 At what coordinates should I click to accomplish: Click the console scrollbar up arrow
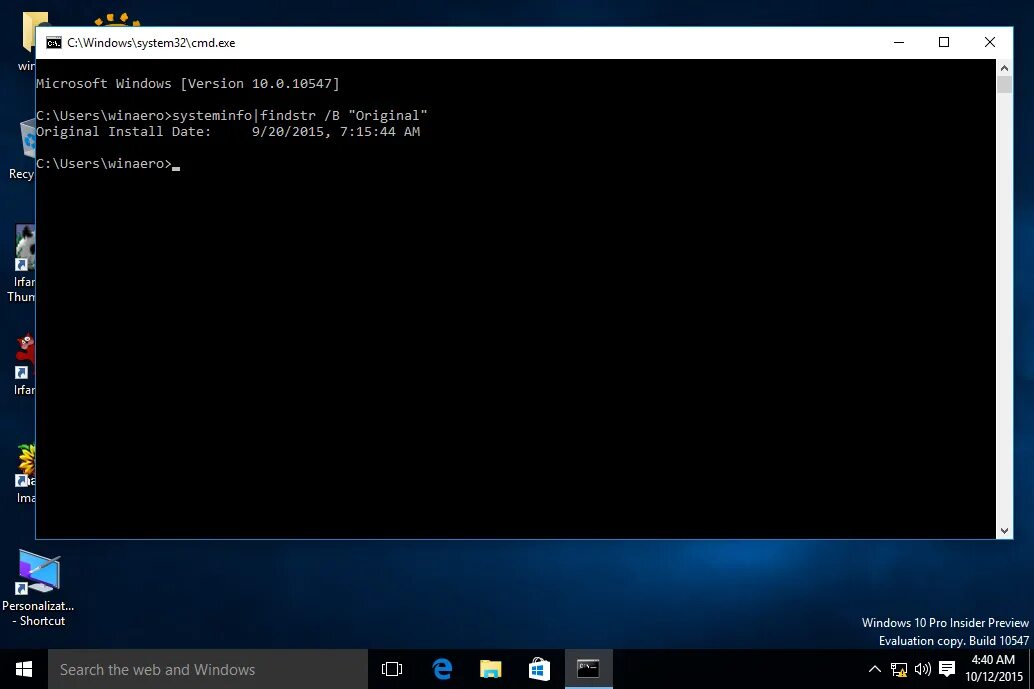[x=1004, y=68]
